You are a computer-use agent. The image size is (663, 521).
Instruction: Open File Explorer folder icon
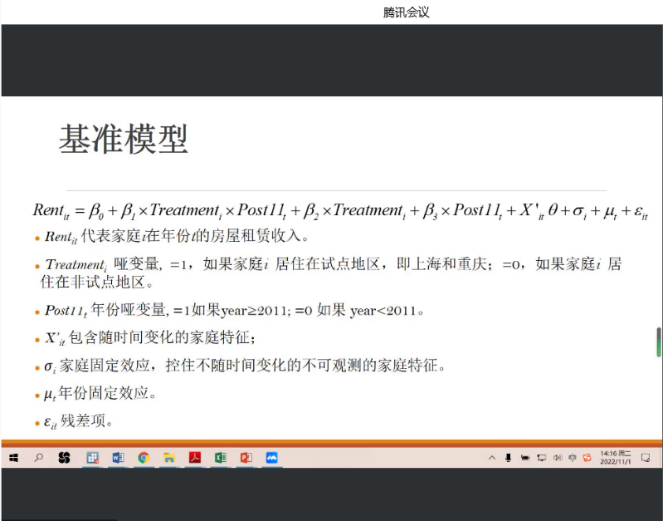tap(170, 457)
